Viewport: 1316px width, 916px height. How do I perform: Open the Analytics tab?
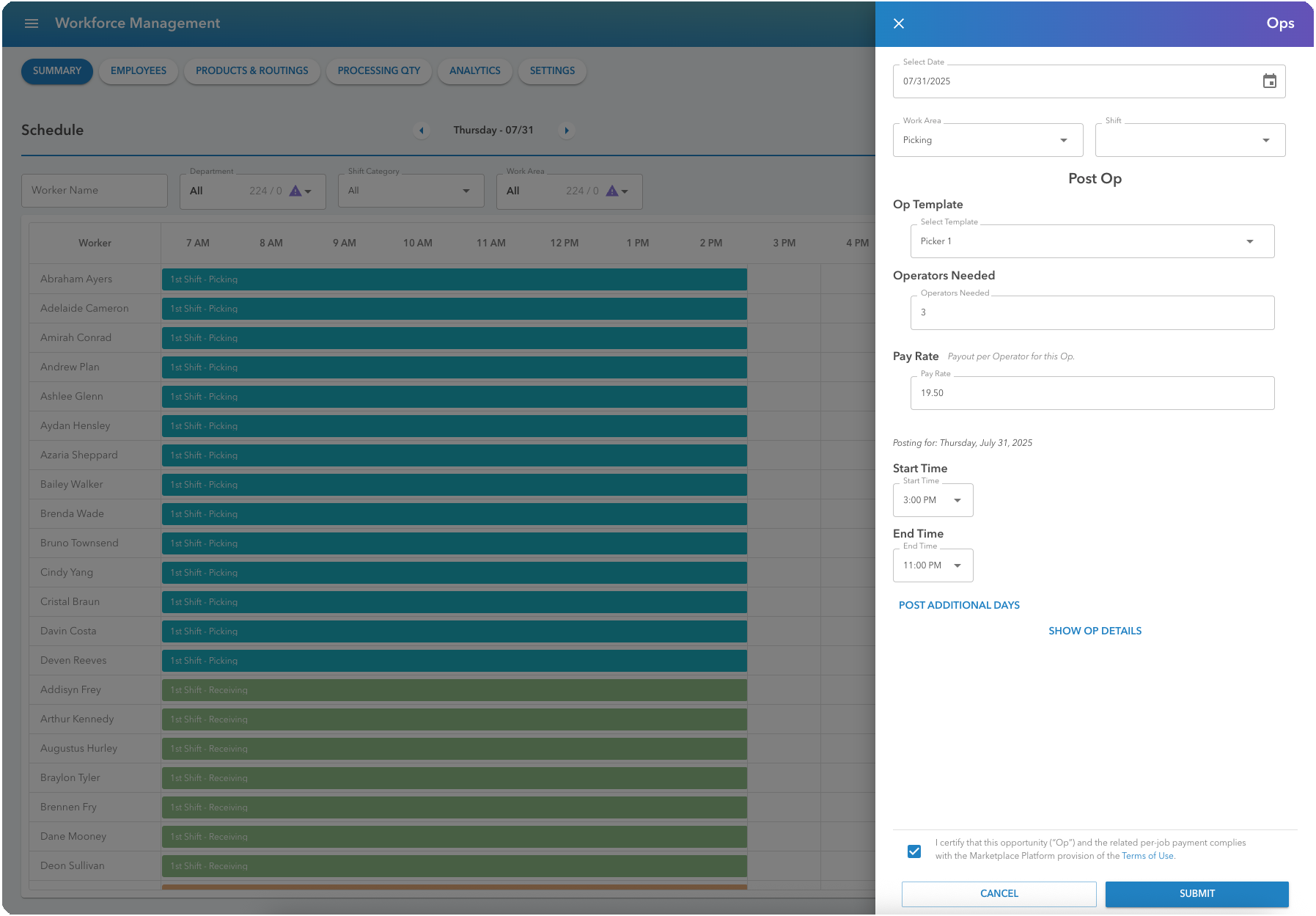point(474,70)
